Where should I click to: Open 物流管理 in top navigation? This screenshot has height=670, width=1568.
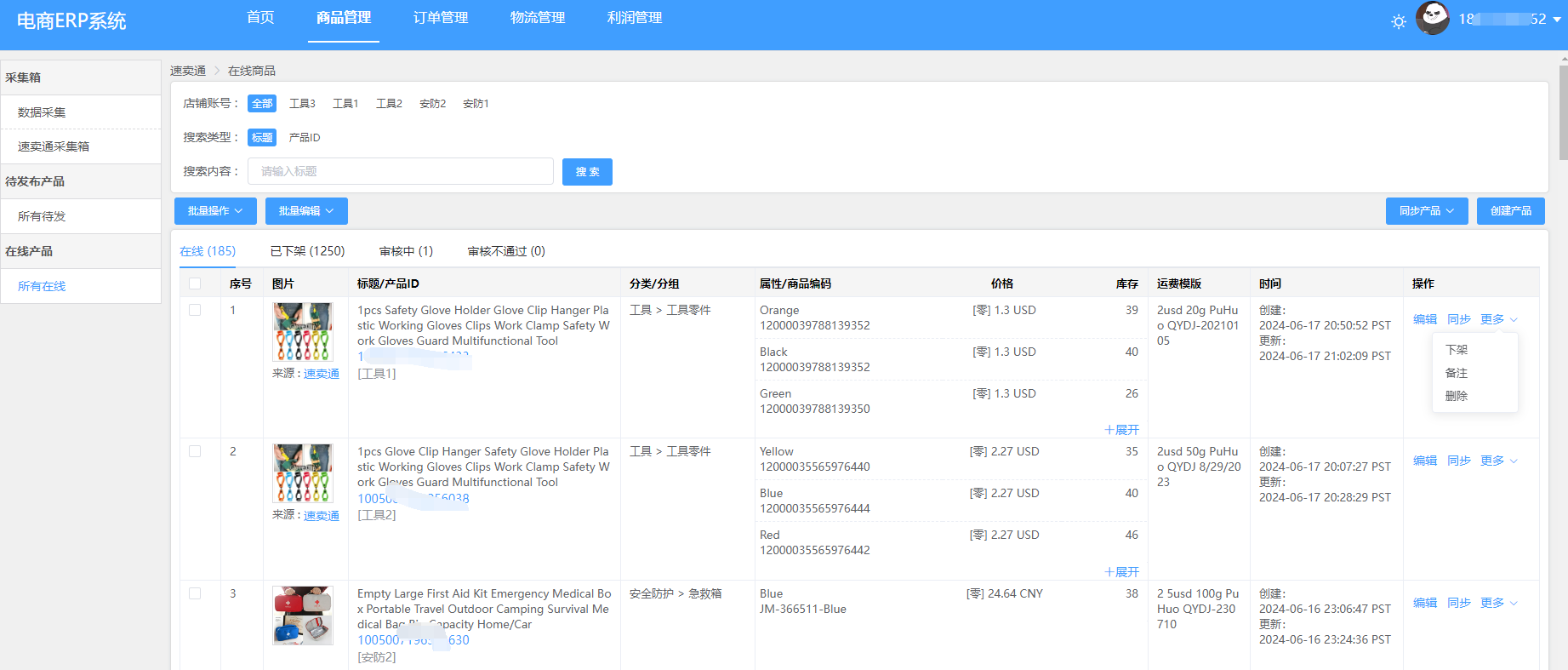coord(538,18)
